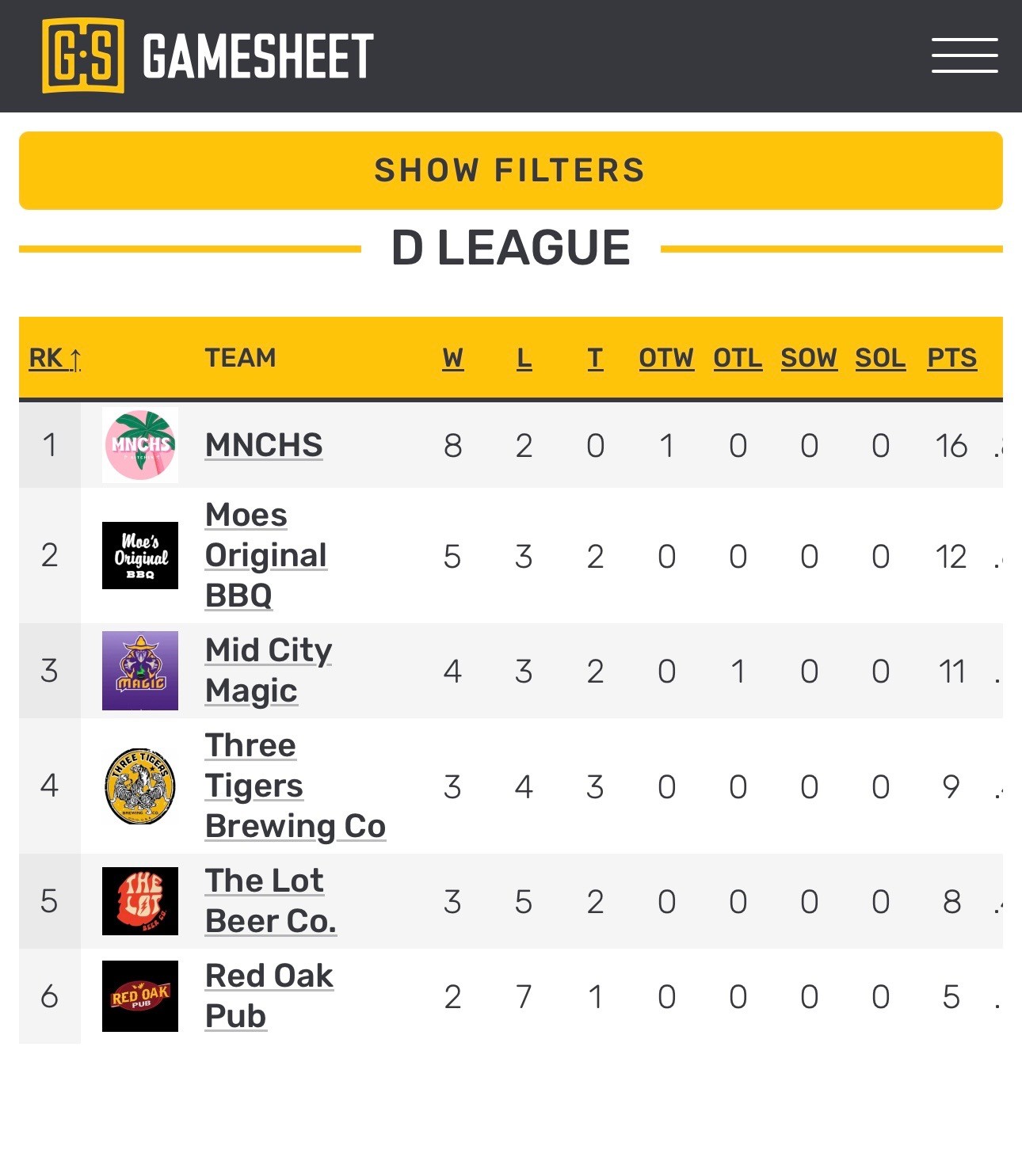Screen dimensions: 1022x1176
Task: Sort table by OTW column
Action: pyautogui.click(x=666, y=358)
